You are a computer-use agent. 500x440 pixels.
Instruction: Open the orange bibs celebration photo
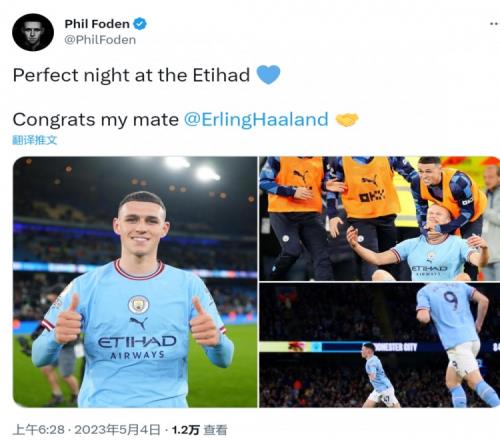(380, 218)
